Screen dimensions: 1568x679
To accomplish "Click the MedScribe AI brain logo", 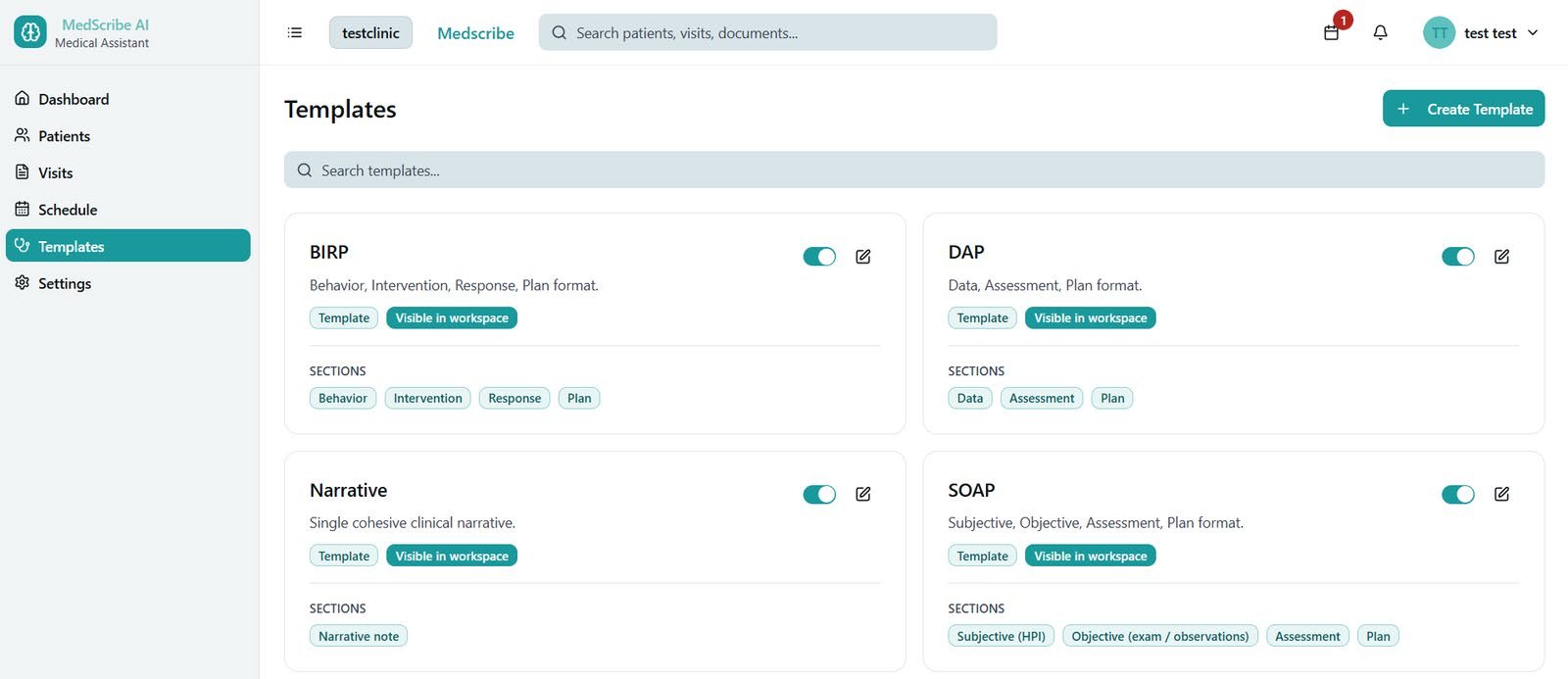I will pyautogui.click(x=30, y=32).
